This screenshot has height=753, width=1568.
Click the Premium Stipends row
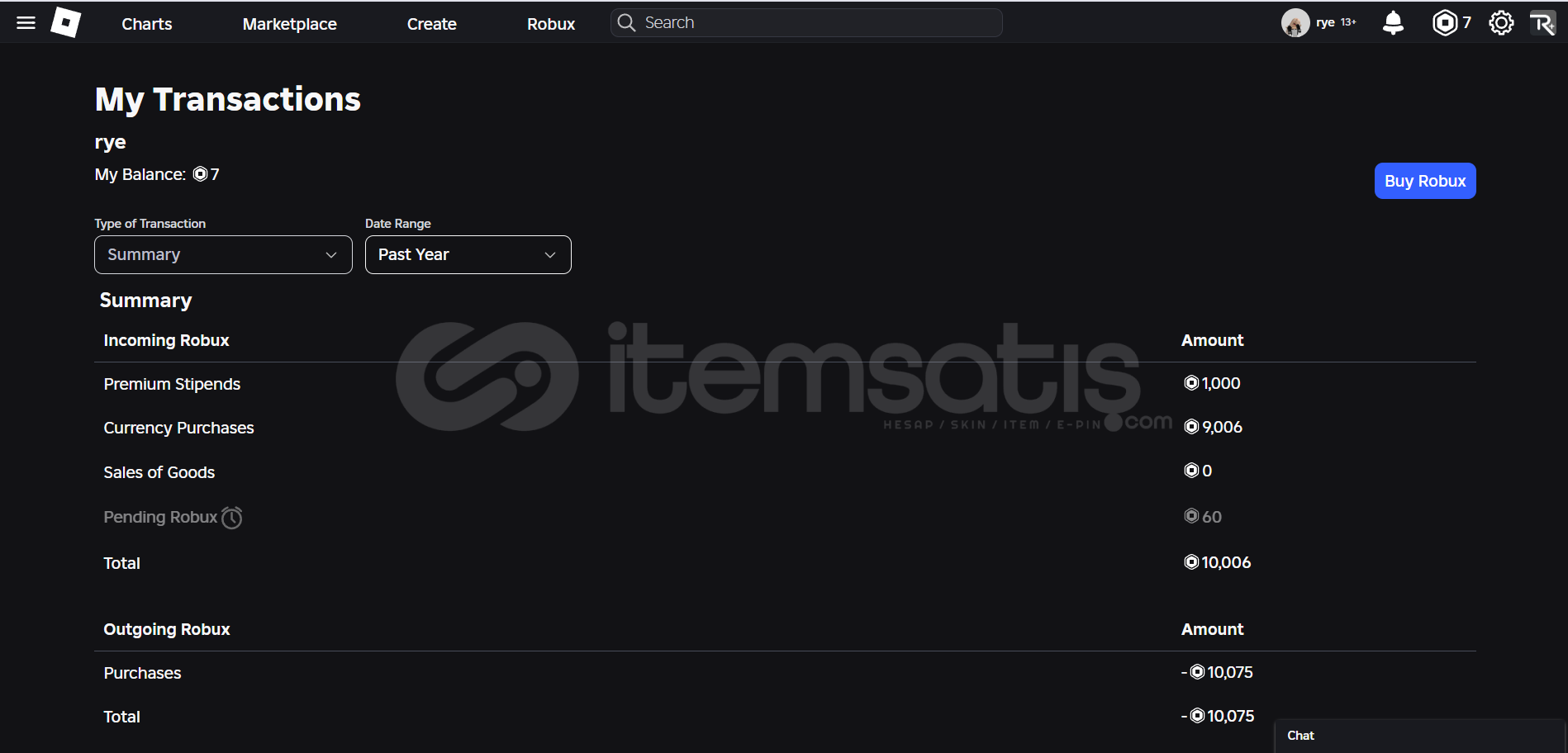point(785,384)
